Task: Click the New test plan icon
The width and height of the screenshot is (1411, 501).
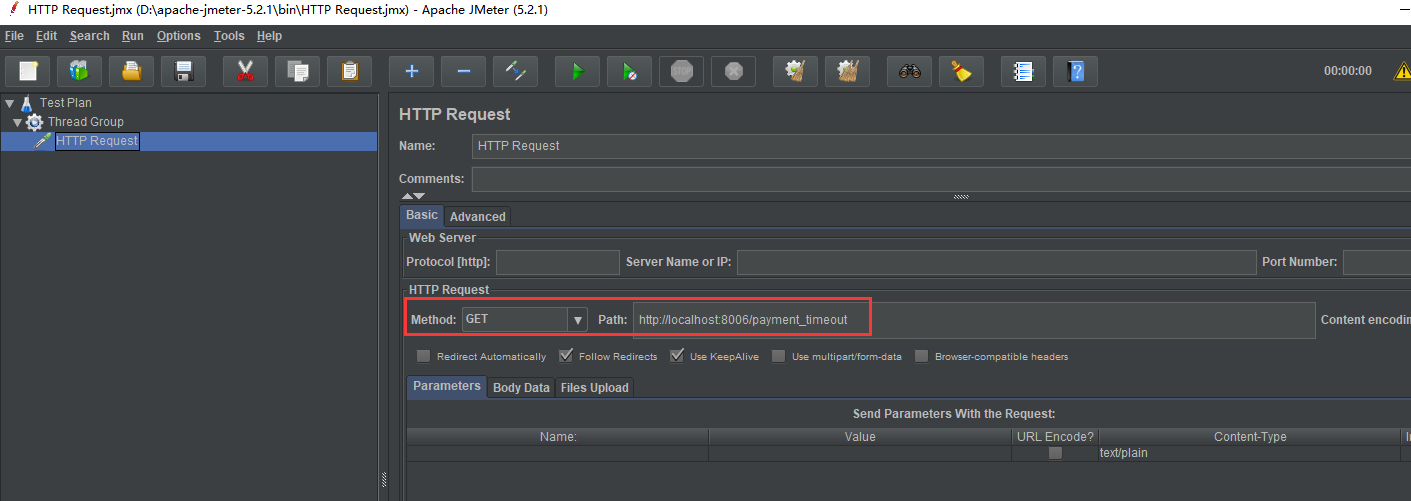Action: tap(28, 71)
